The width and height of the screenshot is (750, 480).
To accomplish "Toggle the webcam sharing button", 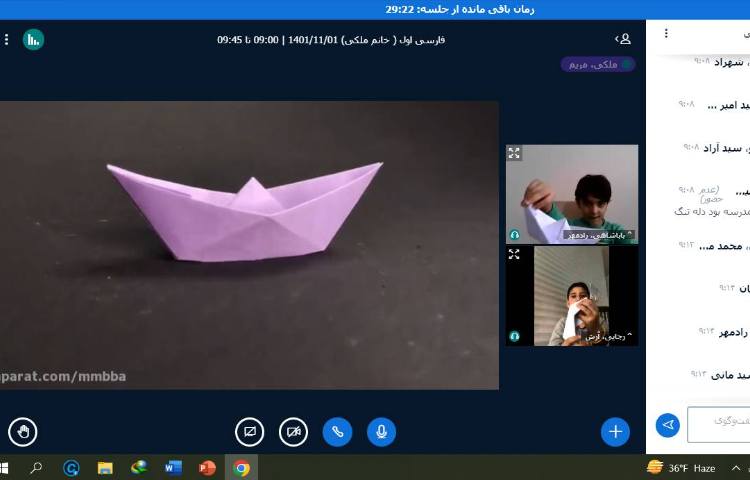I will click(293, 432).
